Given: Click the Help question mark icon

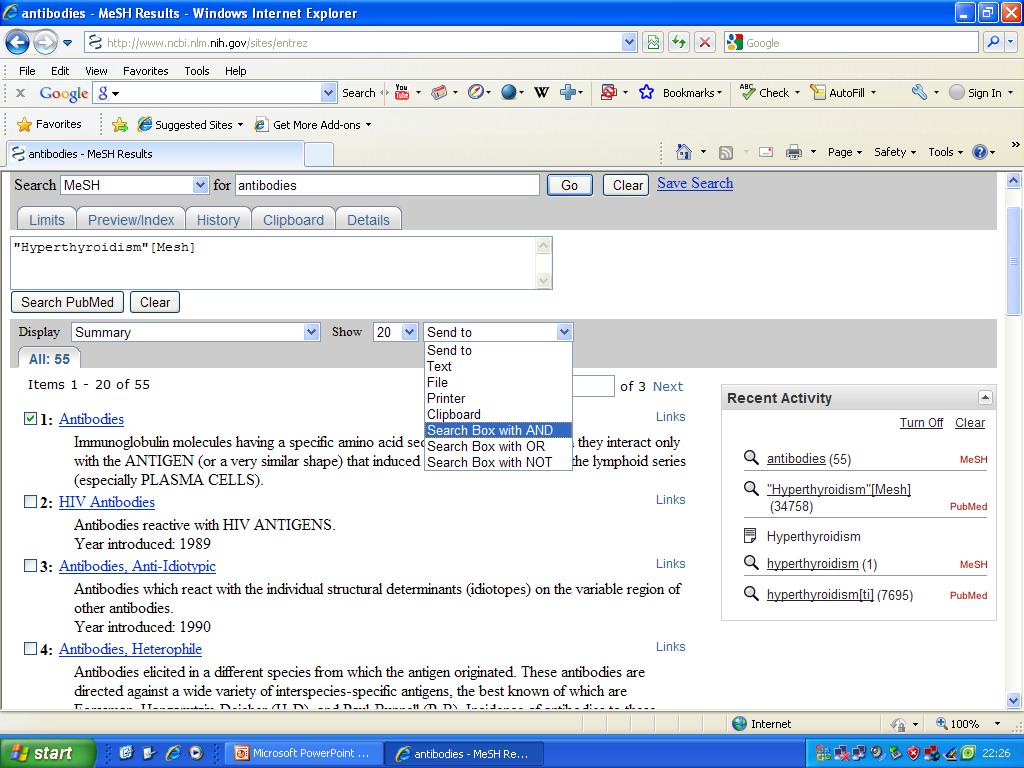Looking at the screenshot, I should [980, 152].
